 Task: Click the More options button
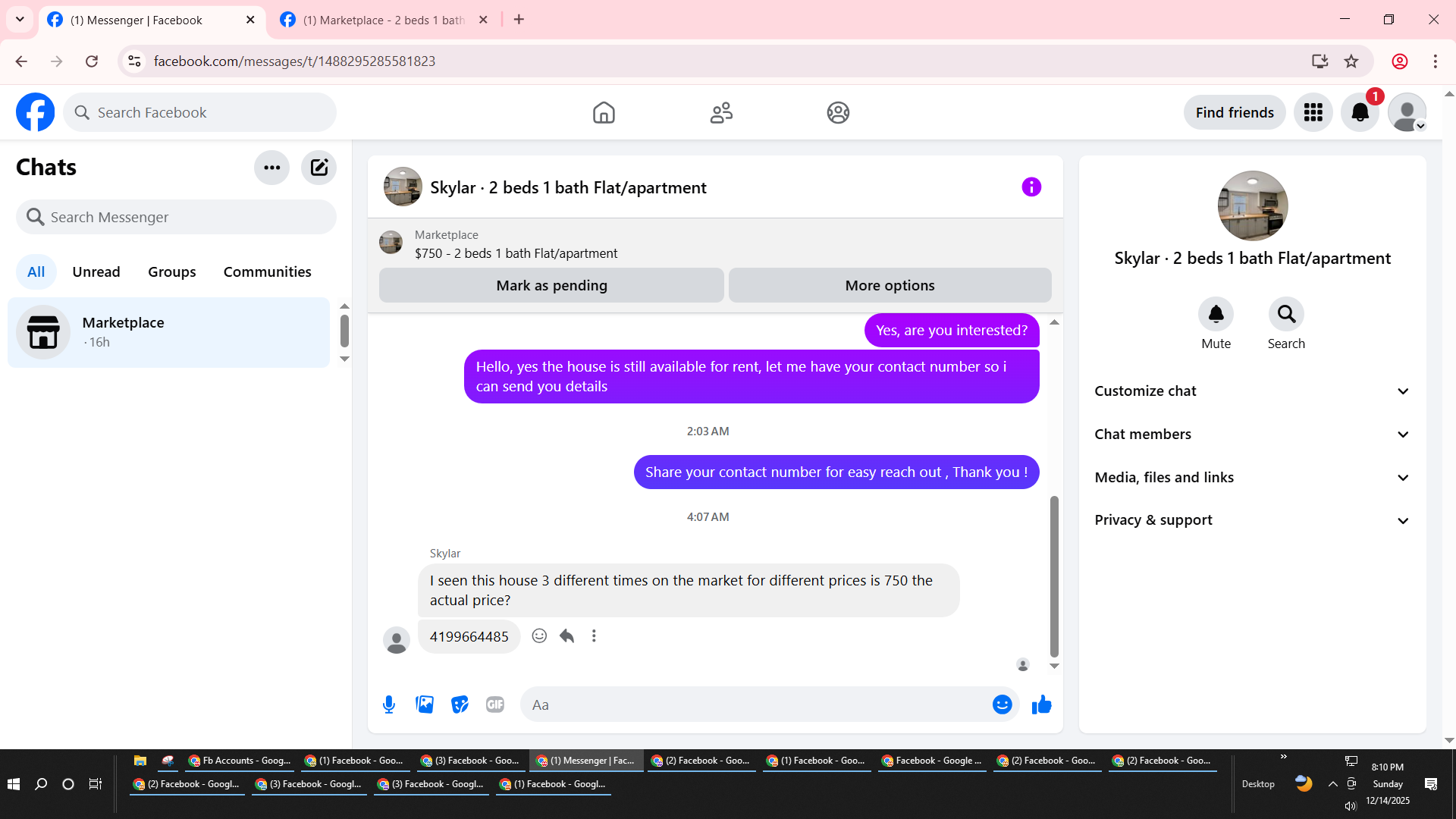tap(890, 285)
